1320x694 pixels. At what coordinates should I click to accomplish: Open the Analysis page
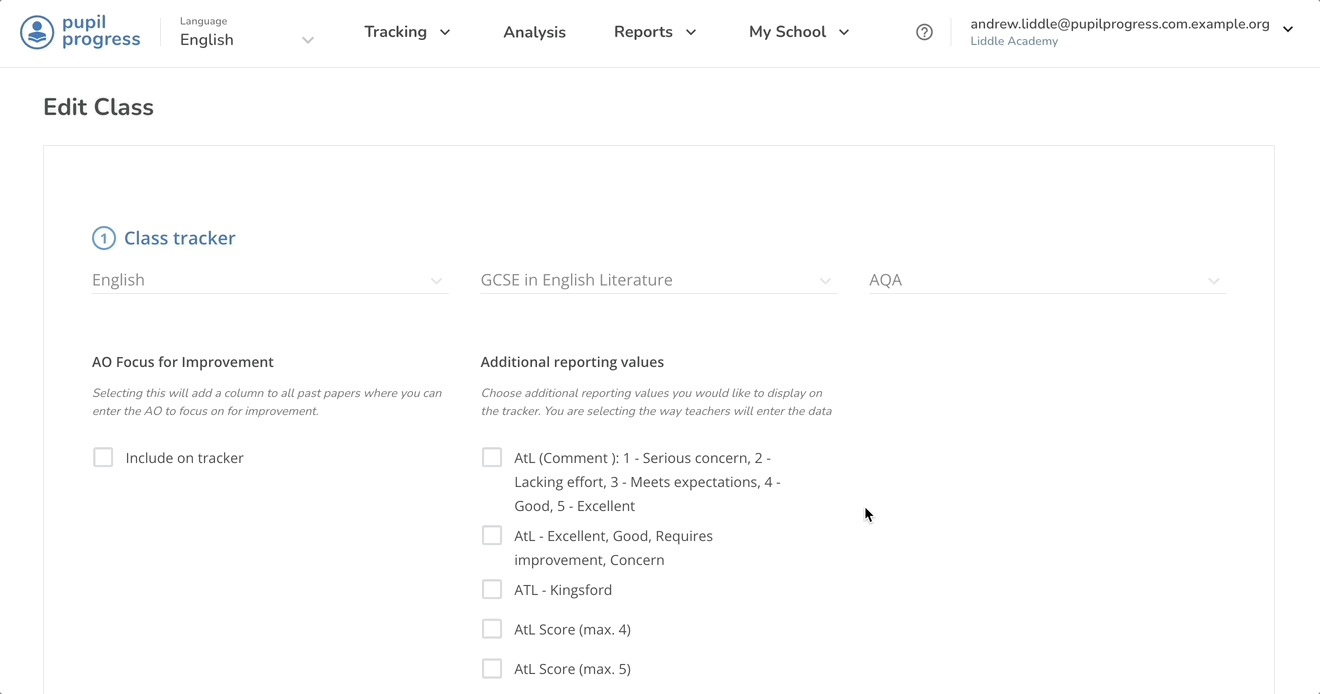pos(534,33)
